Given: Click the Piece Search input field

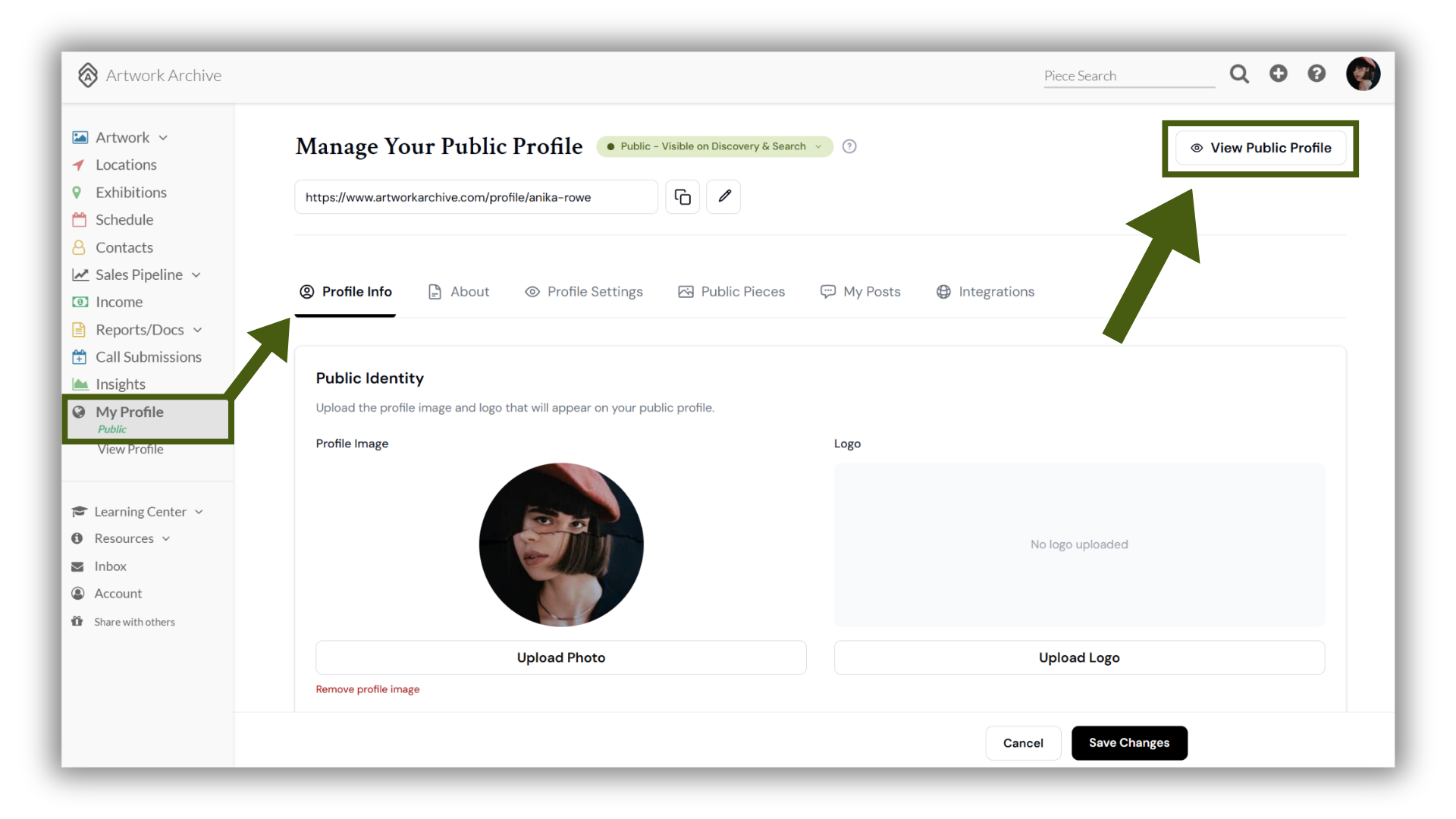Looking at the screenshot, I should [1129, 76].
